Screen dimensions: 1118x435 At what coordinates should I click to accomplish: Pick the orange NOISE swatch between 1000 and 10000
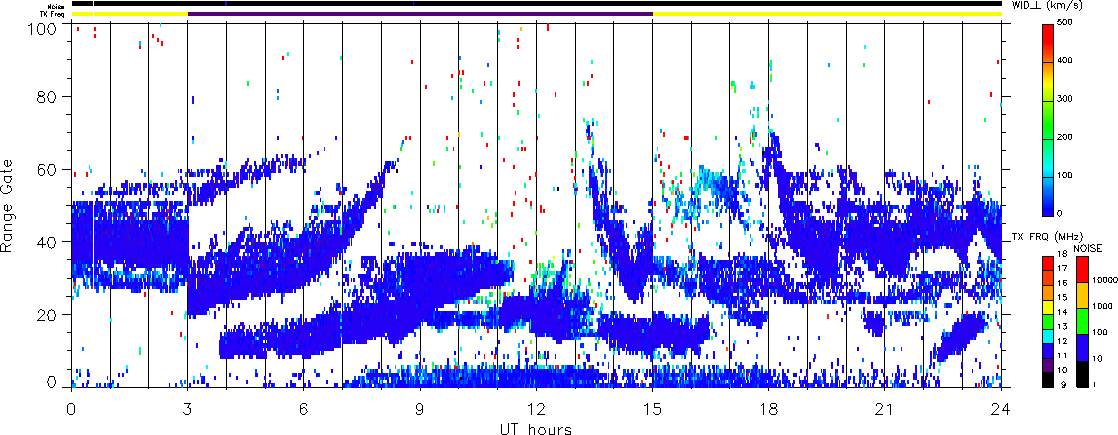1082,295
